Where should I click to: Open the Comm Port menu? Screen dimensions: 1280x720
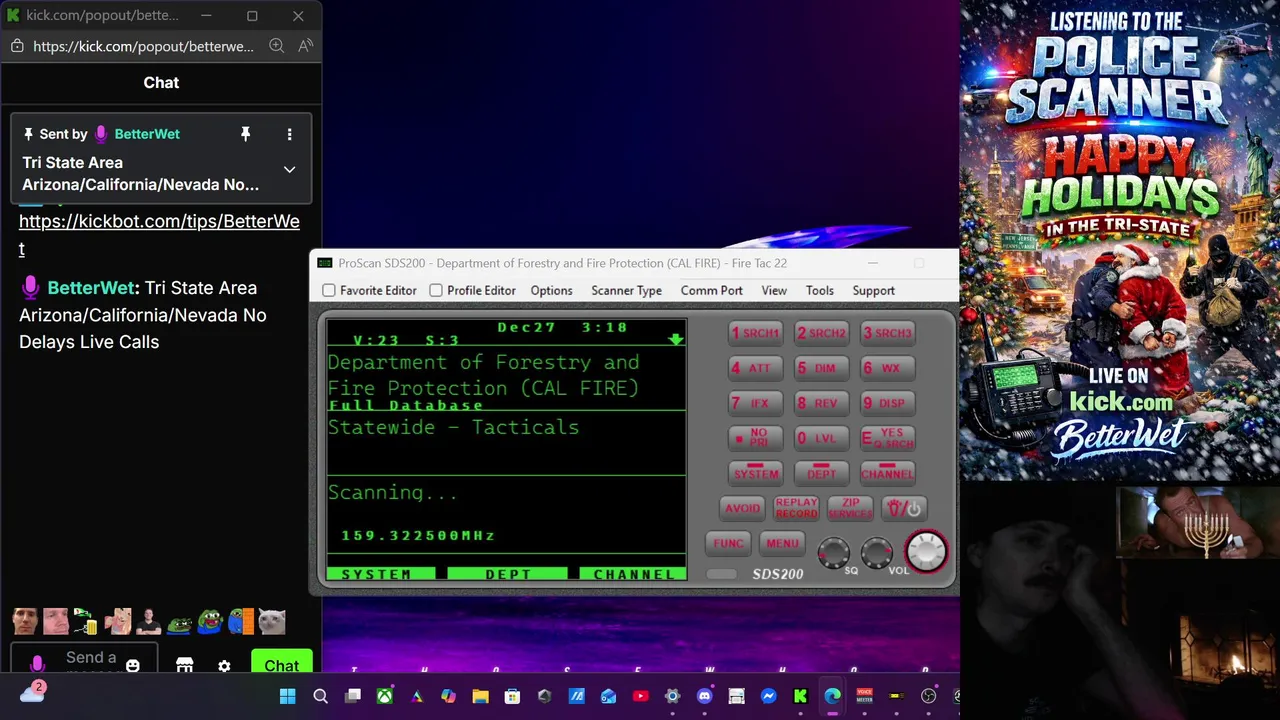(x=711, y=290)
